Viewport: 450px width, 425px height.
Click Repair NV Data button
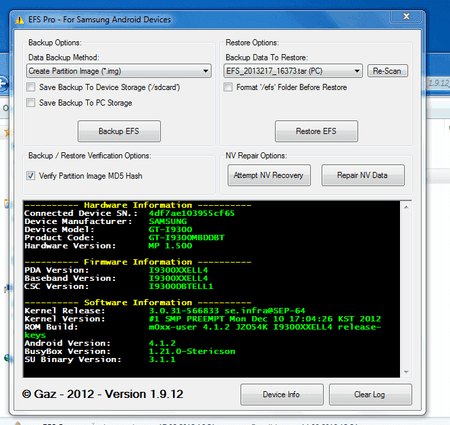tap(363, 175)
